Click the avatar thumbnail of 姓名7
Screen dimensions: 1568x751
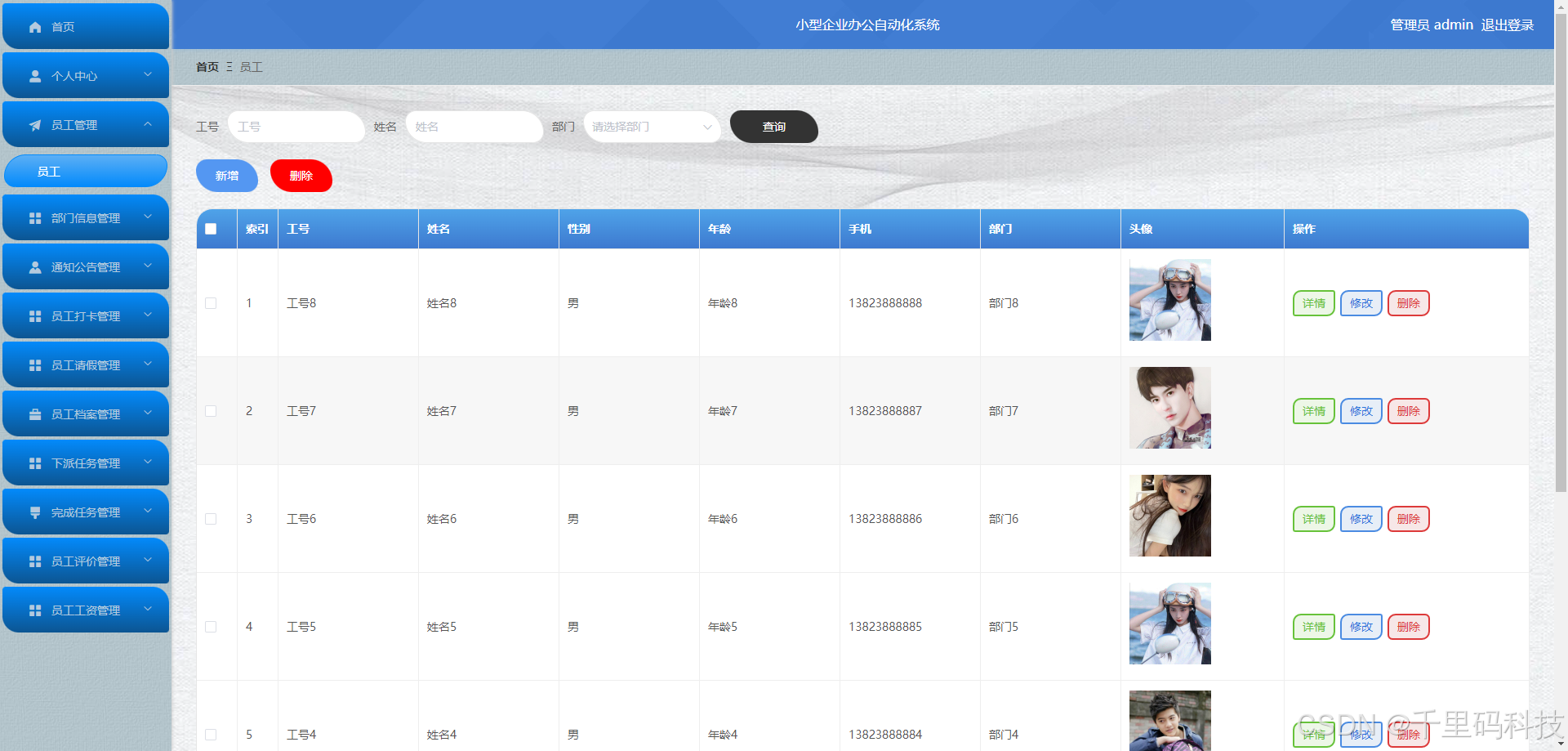[x=1170, y=408]
